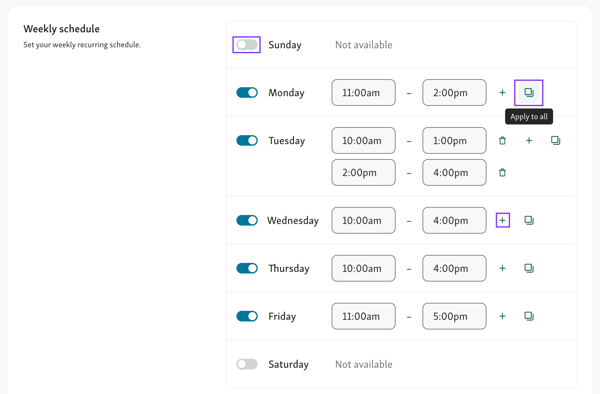Copy Friday's hours to all days
This screenshot has height=394, width=600.
(x=529, y=316)
